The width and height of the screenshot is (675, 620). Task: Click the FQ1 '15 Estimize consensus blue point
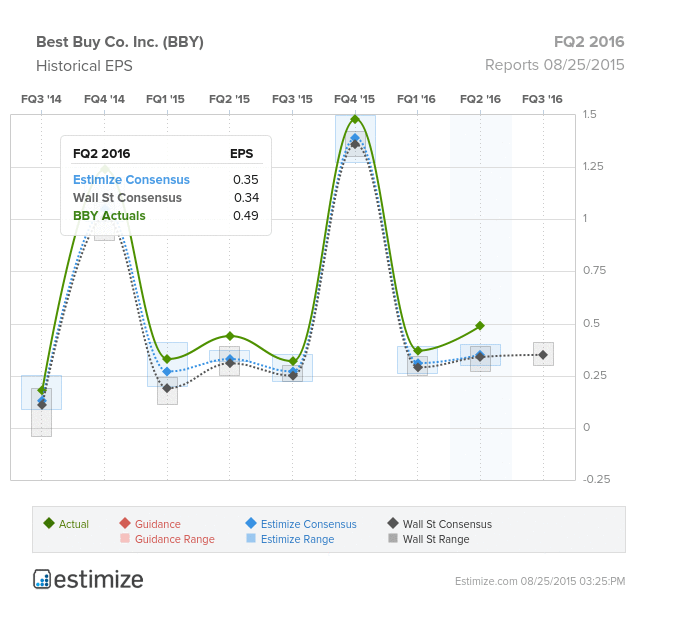click(167, 372)
